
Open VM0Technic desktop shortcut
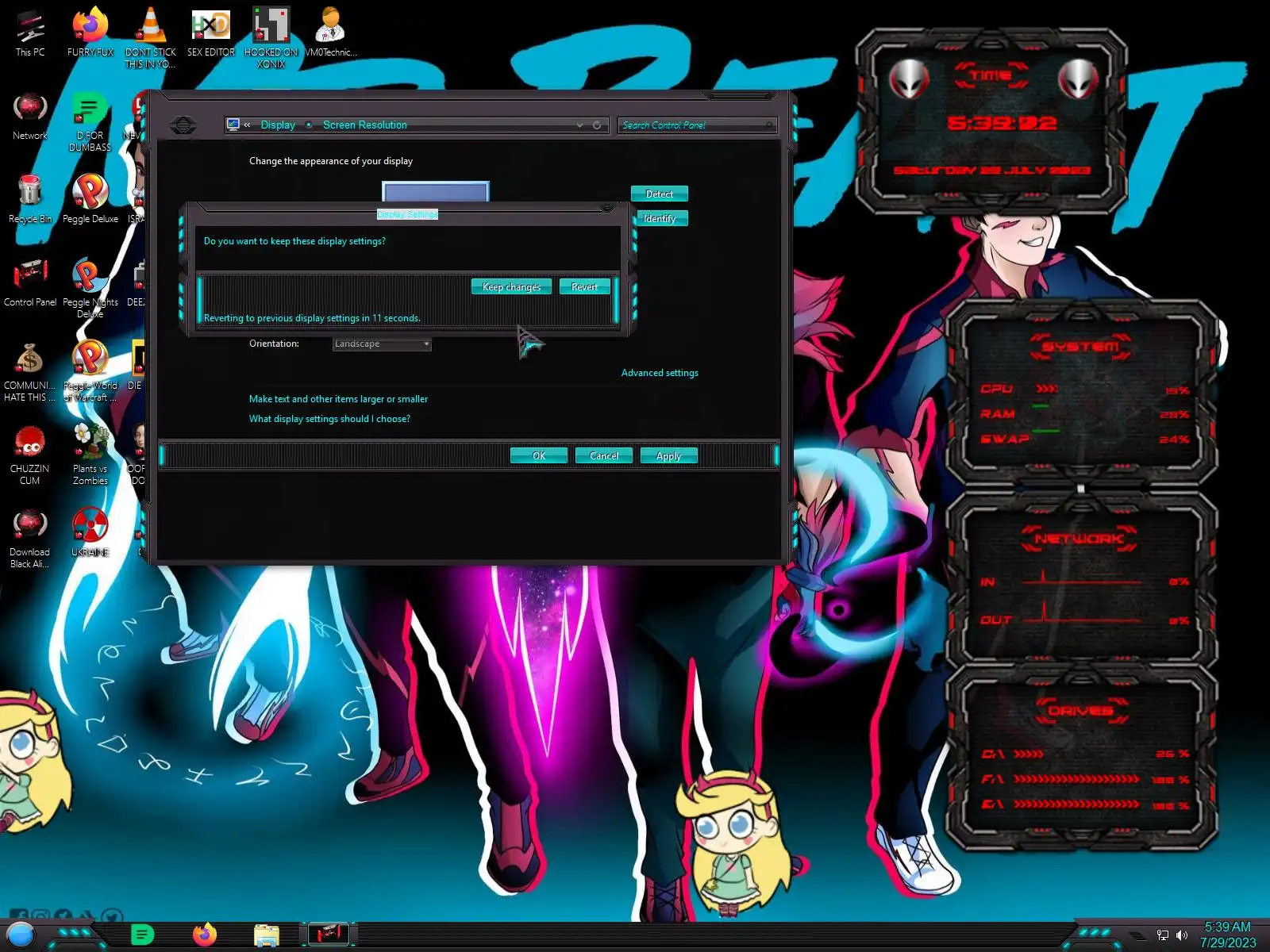pos(331,33)
